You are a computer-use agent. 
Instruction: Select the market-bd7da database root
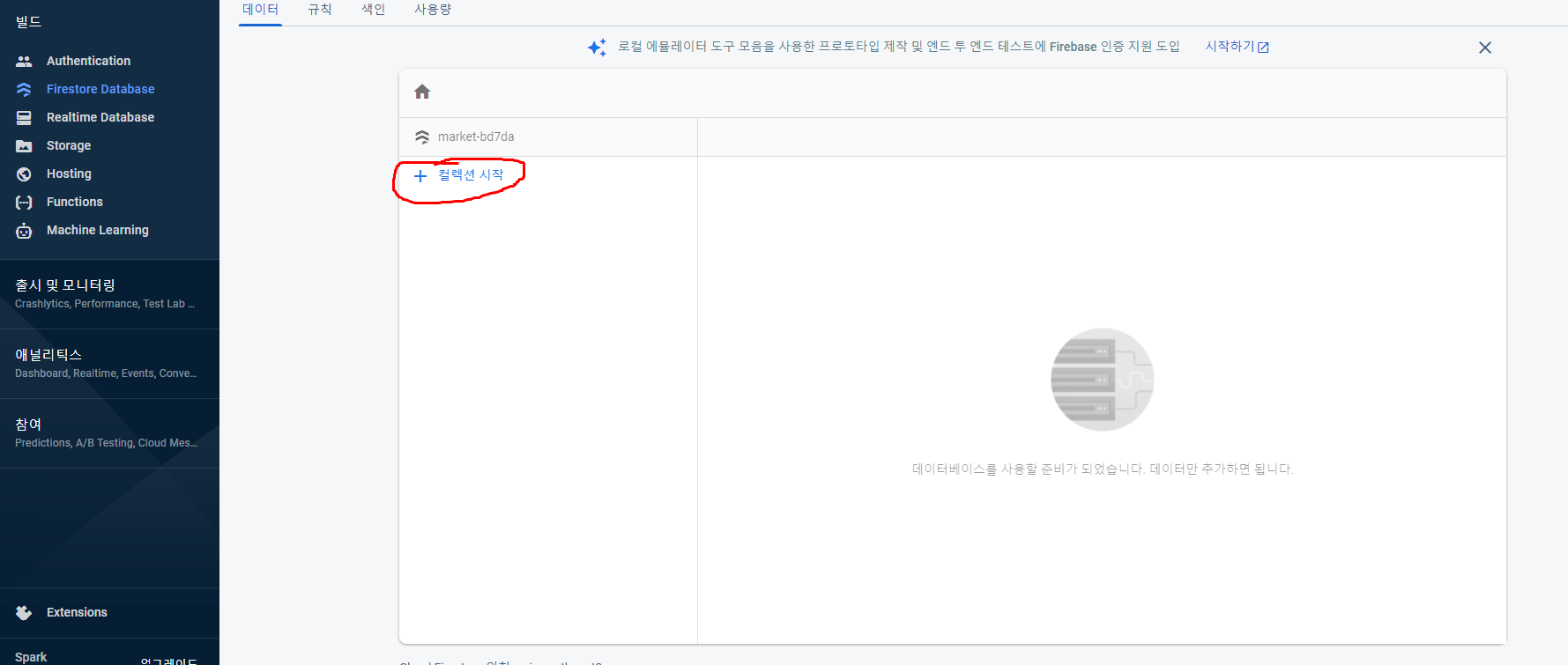pyautogui.click(x=476, y=137)
